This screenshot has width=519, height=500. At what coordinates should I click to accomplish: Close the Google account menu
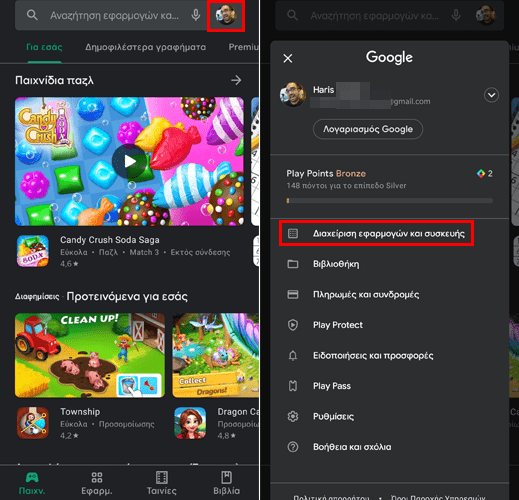click(x=288, y=58)
